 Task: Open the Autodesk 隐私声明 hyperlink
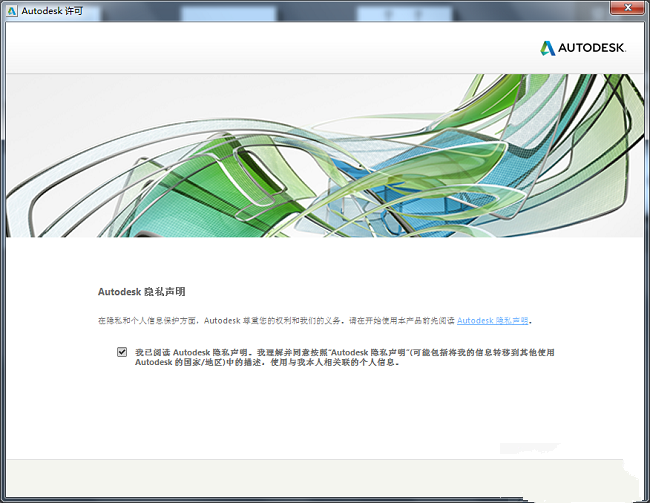click(x=492, y=321)
